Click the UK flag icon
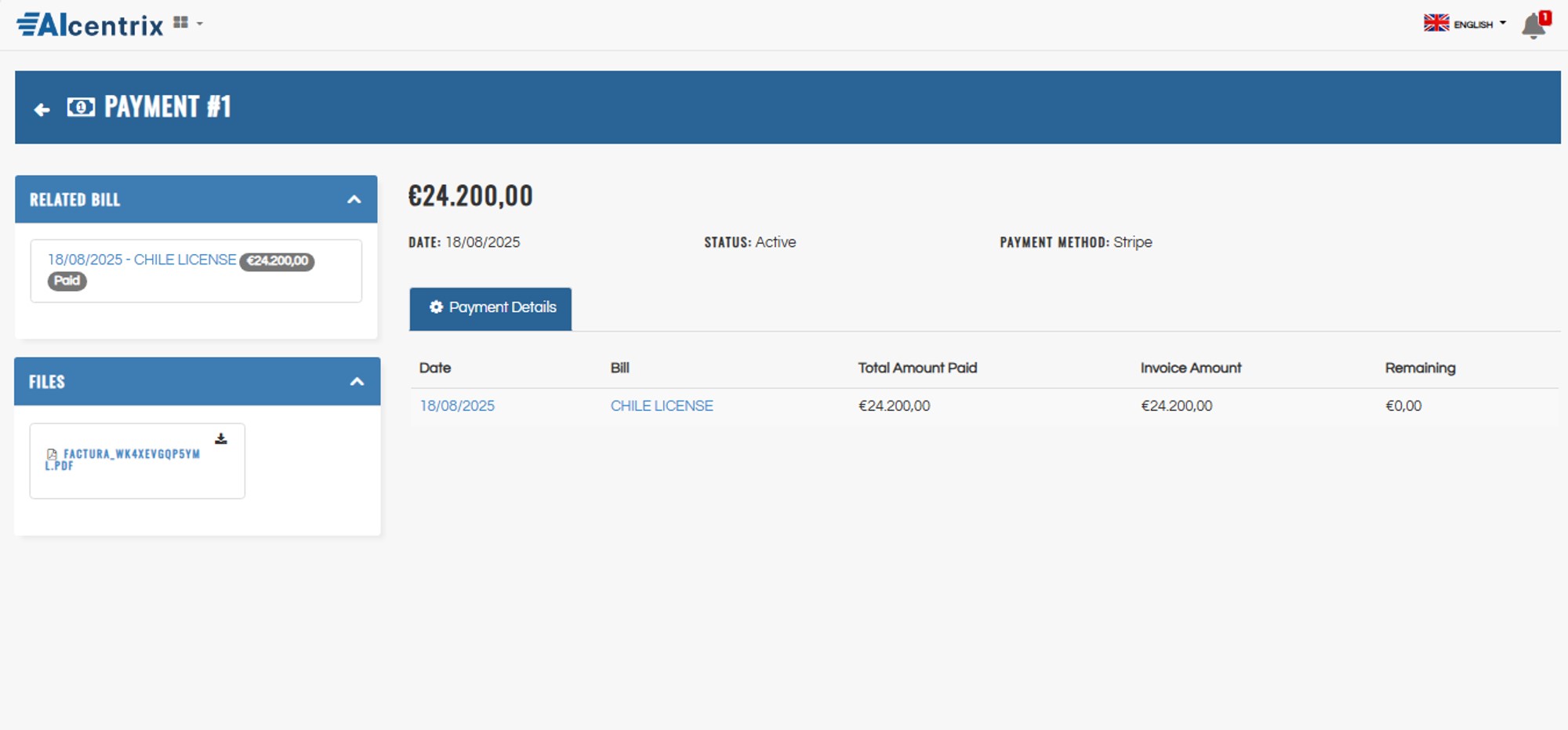Image resolution: width=1568 pixels, height=730 pixels. (1436, 24)
